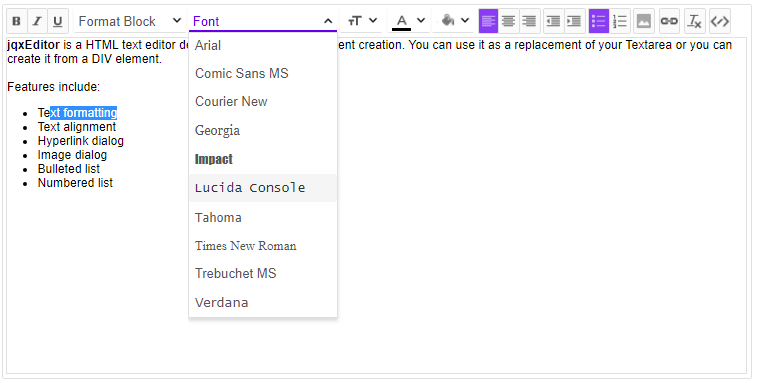
Task: Select Tahoma font
Action: click(x=263, y=218)
